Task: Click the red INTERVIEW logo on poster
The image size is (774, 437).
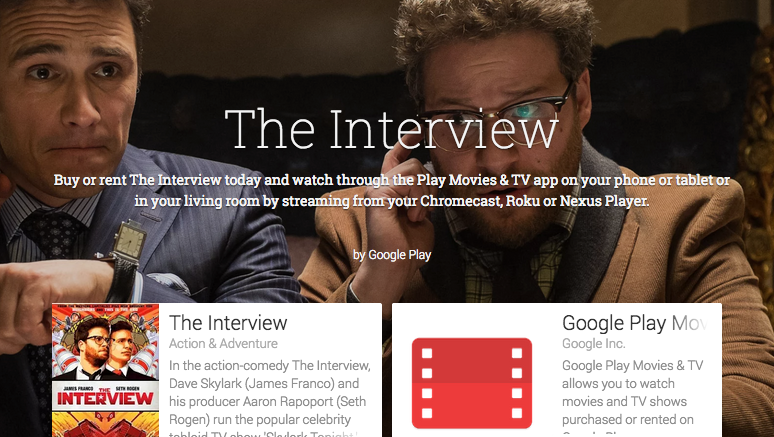Action: coord(105,397)
